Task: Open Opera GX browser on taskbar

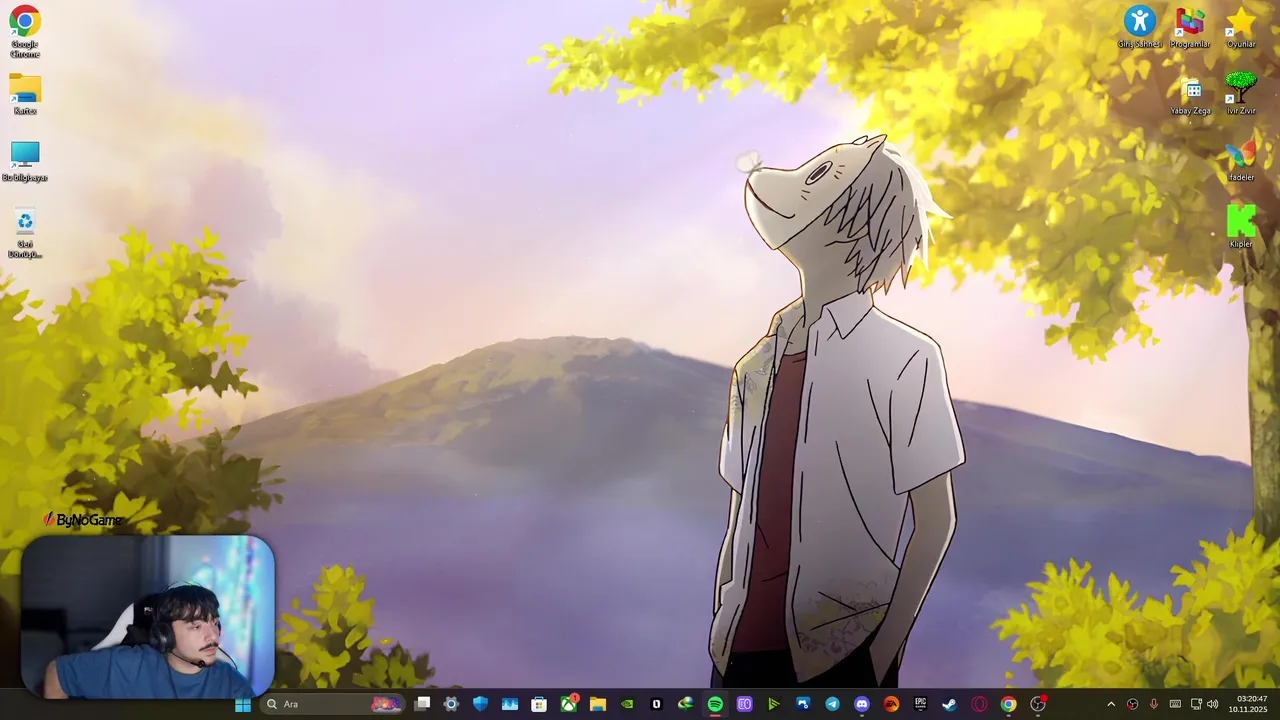Action: click(979, 704)
